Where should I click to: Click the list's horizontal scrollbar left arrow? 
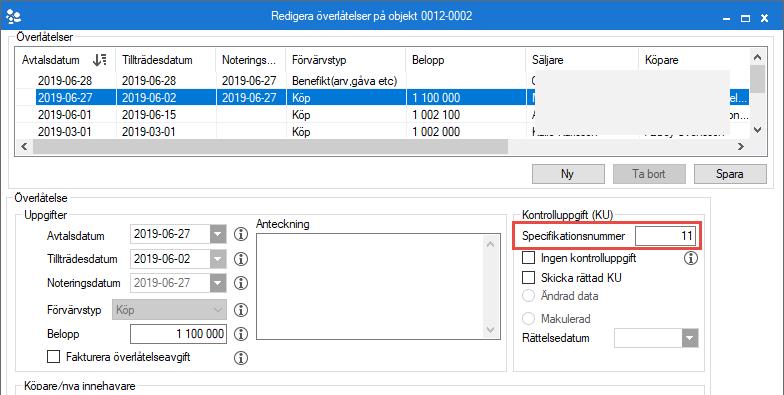pos(24,147)
